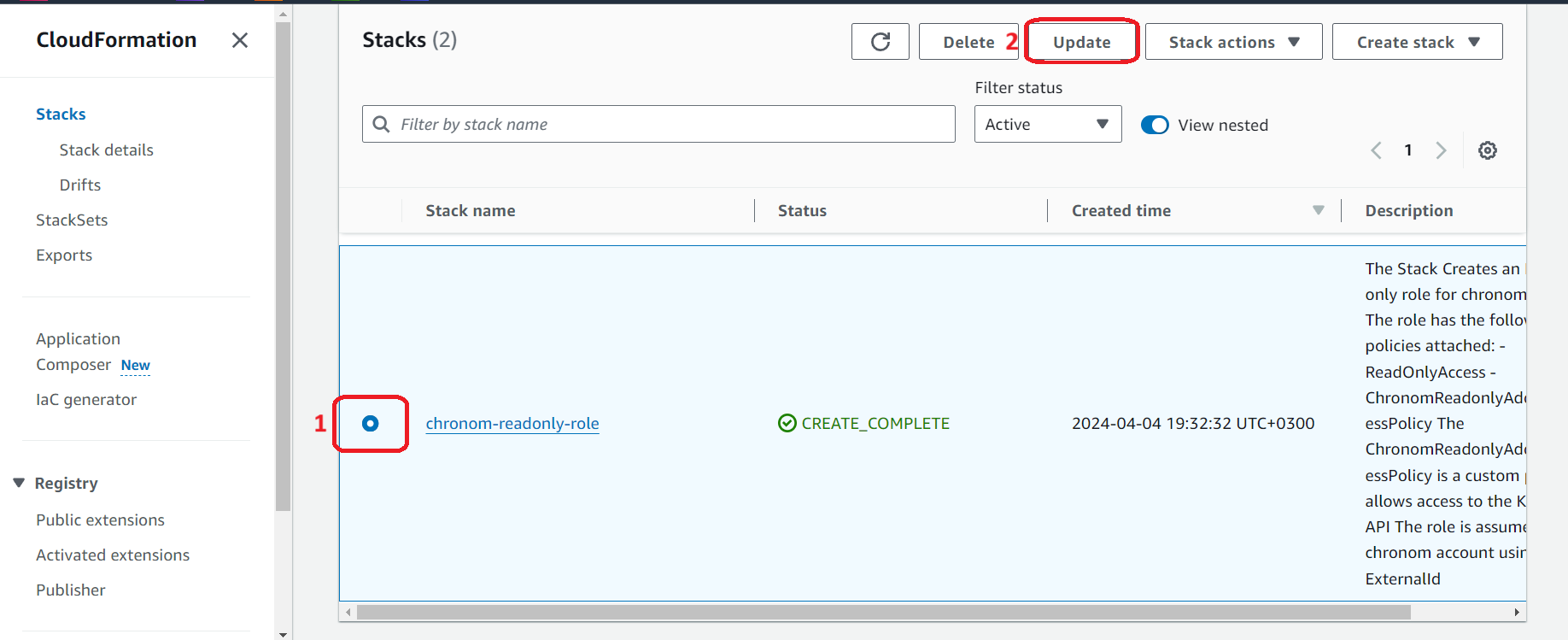Open StackSets in sidebar

72,220
